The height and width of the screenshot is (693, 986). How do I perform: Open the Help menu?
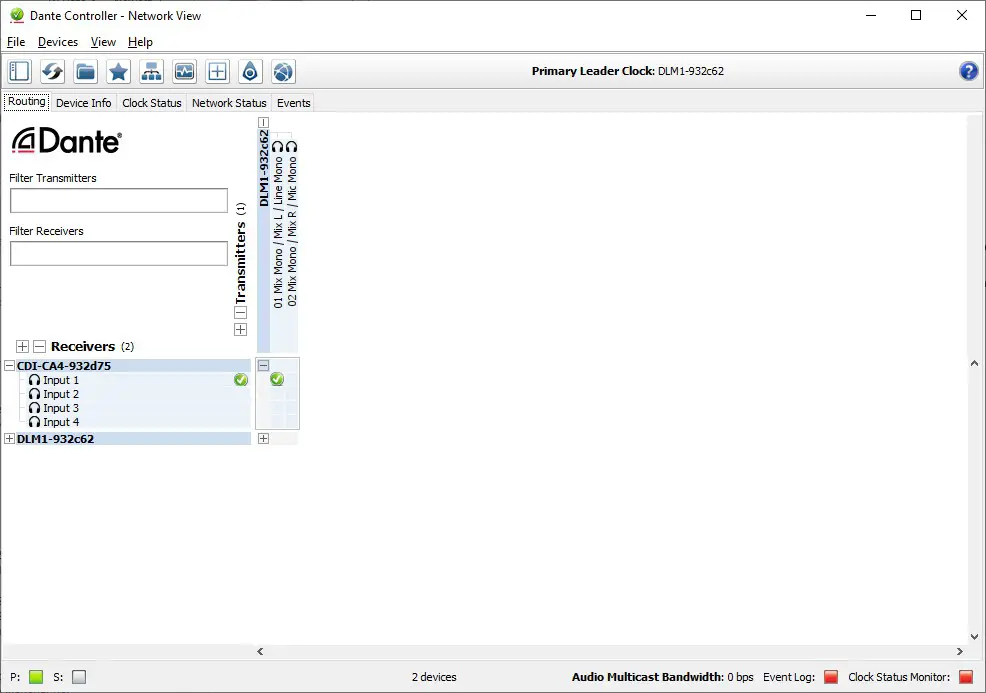(140, 42)
